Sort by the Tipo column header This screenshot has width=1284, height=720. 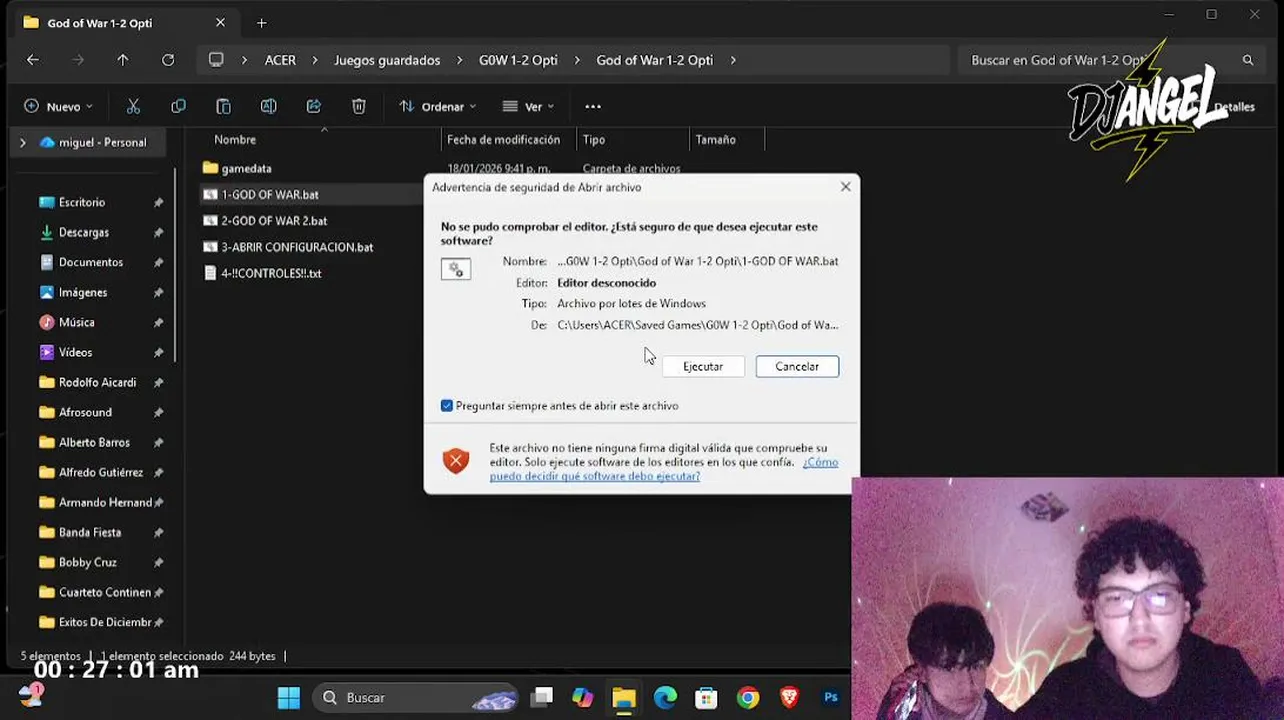pos(594,140)
